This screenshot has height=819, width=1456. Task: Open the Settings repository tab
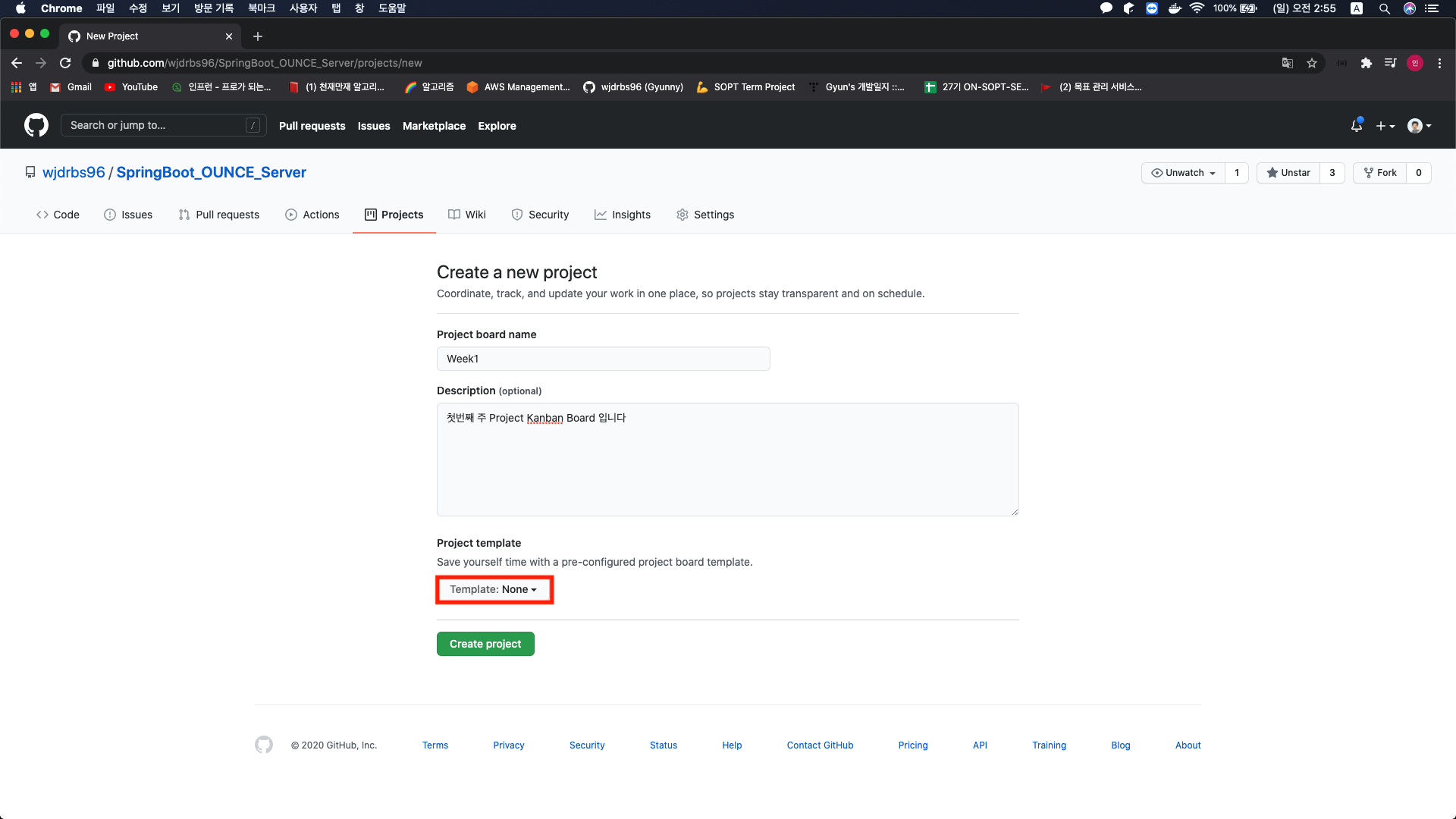click(x=705, y=215)
